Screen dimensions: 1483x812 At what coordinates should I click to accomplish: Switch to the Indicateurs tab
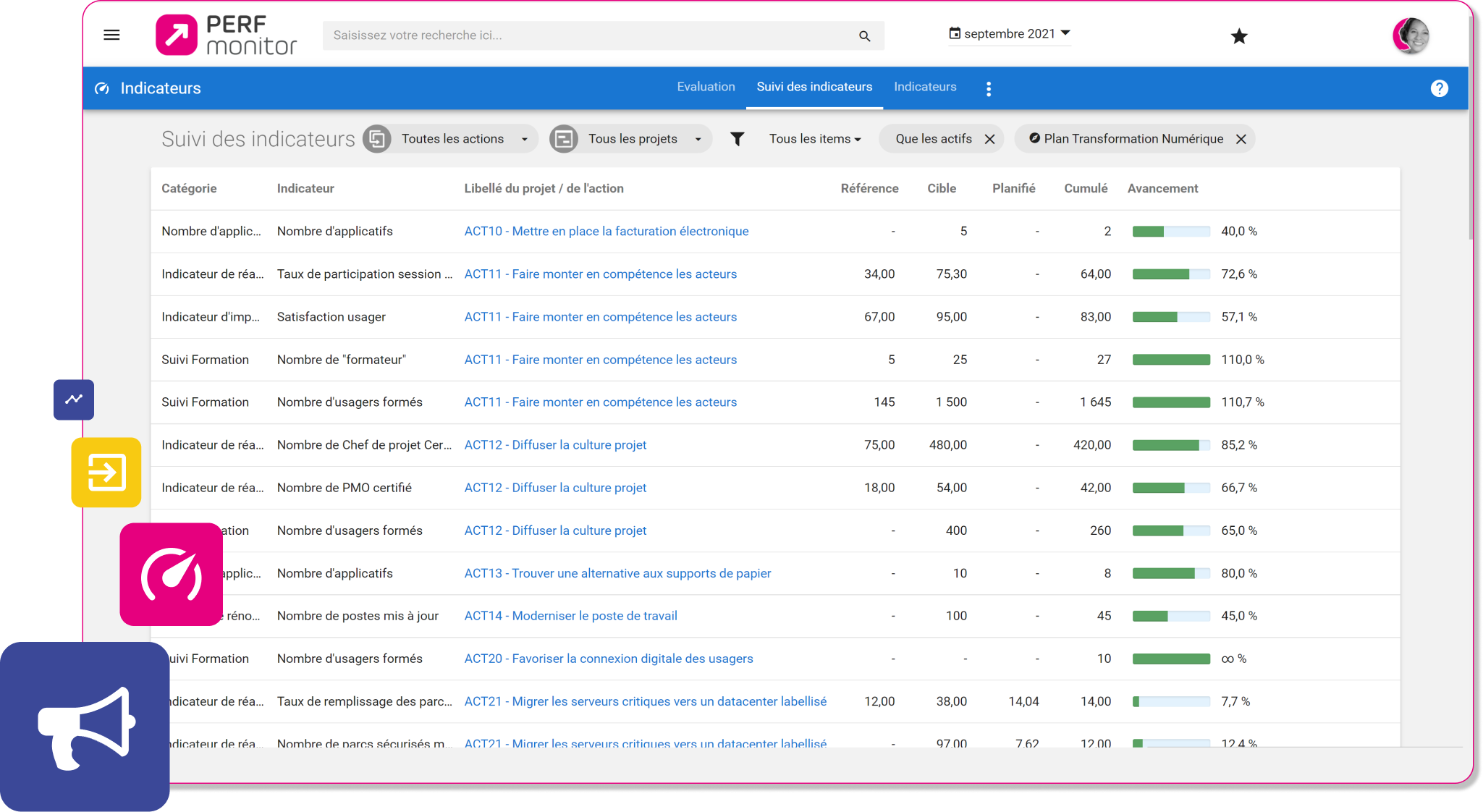(x=925, y=87)
